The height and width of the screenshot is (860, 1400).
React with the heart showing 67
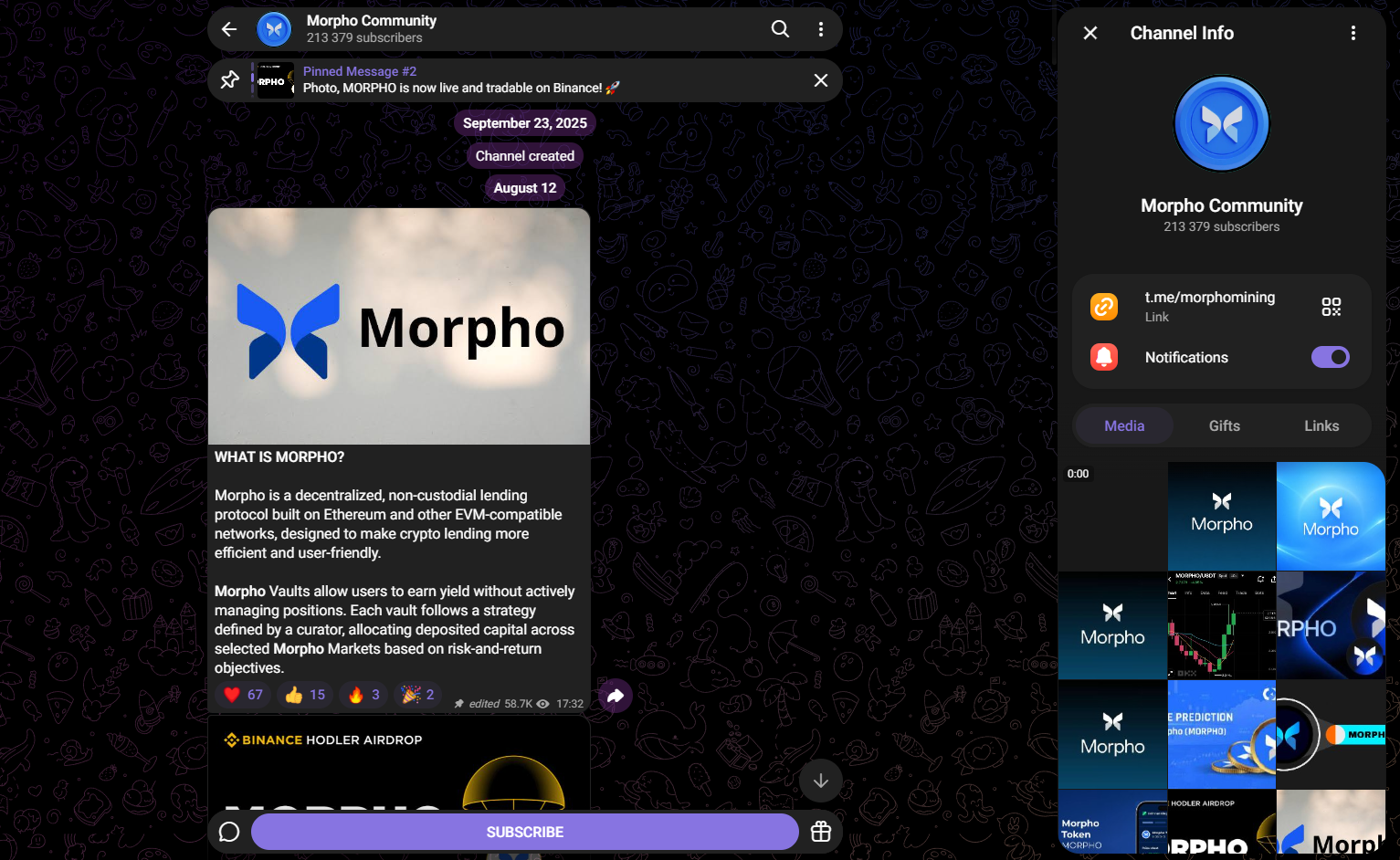point(244,695)
